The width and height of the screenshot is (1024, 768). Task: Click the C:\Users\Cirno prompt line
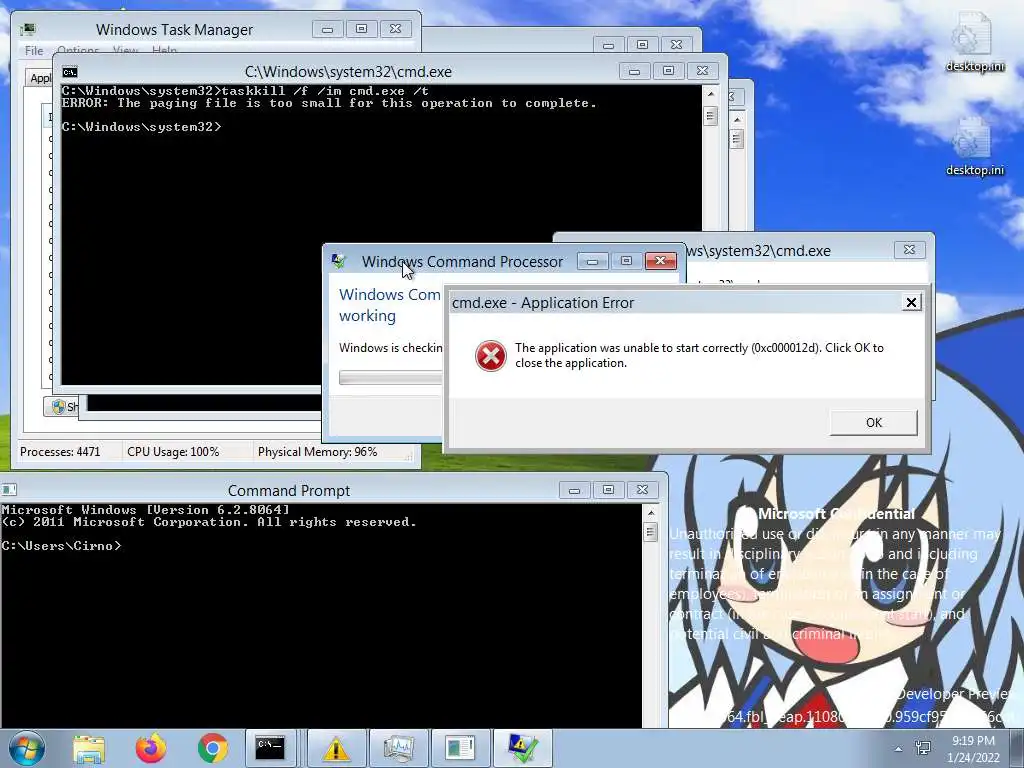click(x=61, y=546)
